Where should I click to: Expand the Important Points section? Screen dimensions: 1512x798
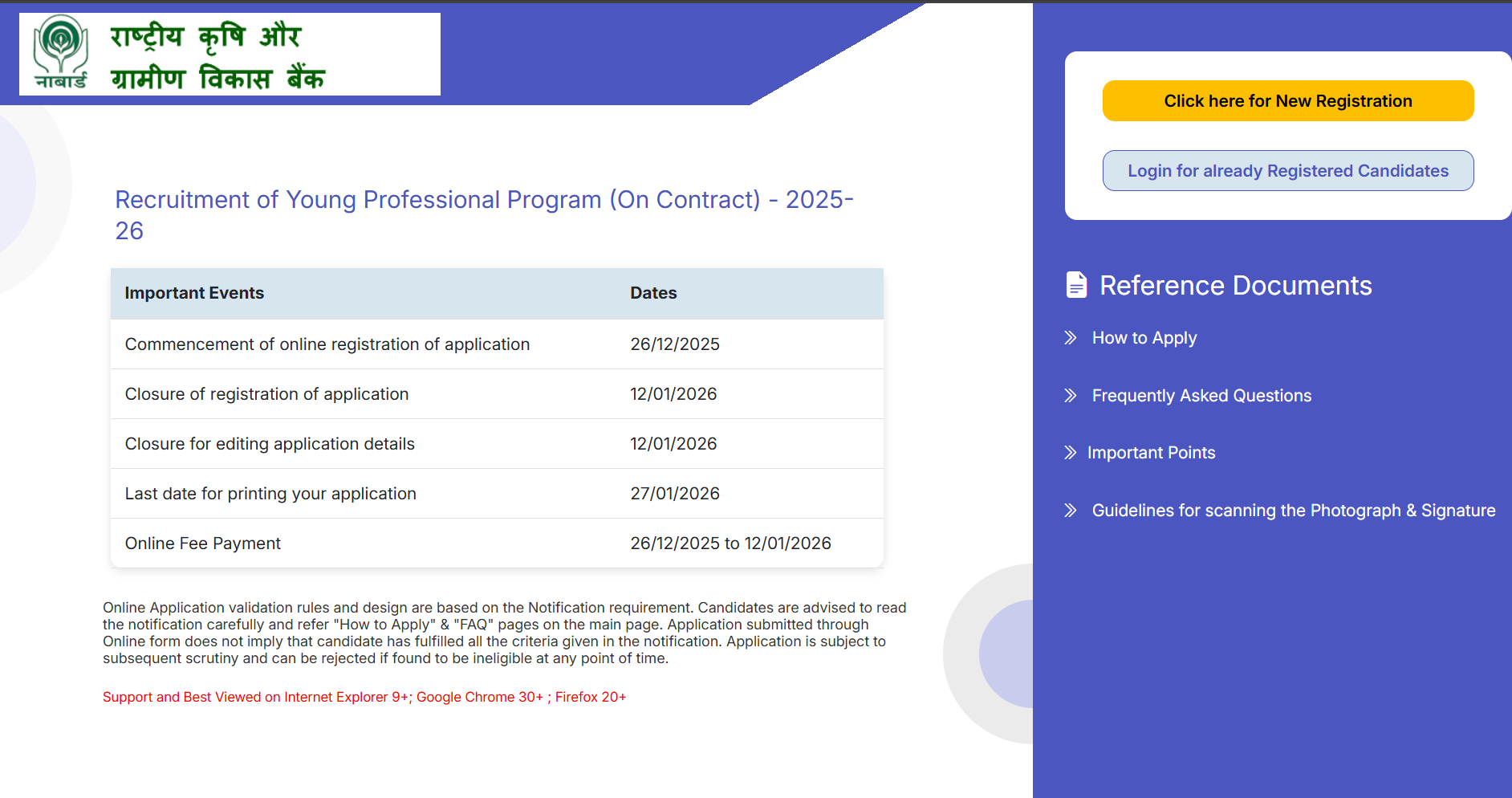(1151, 453)
